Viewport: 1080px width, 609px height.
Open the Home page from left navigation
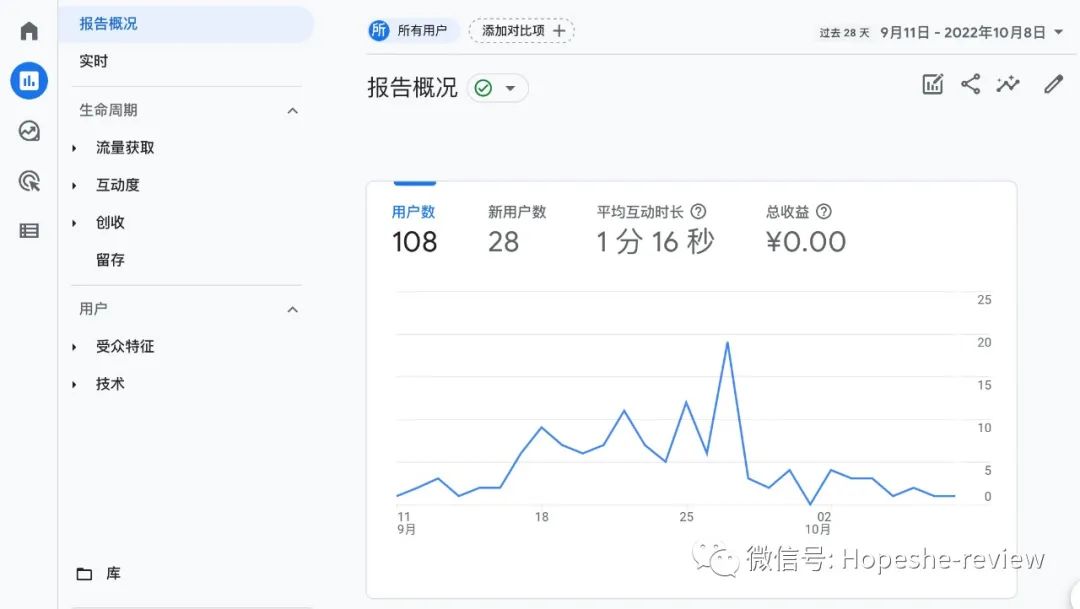pos(28,30)
